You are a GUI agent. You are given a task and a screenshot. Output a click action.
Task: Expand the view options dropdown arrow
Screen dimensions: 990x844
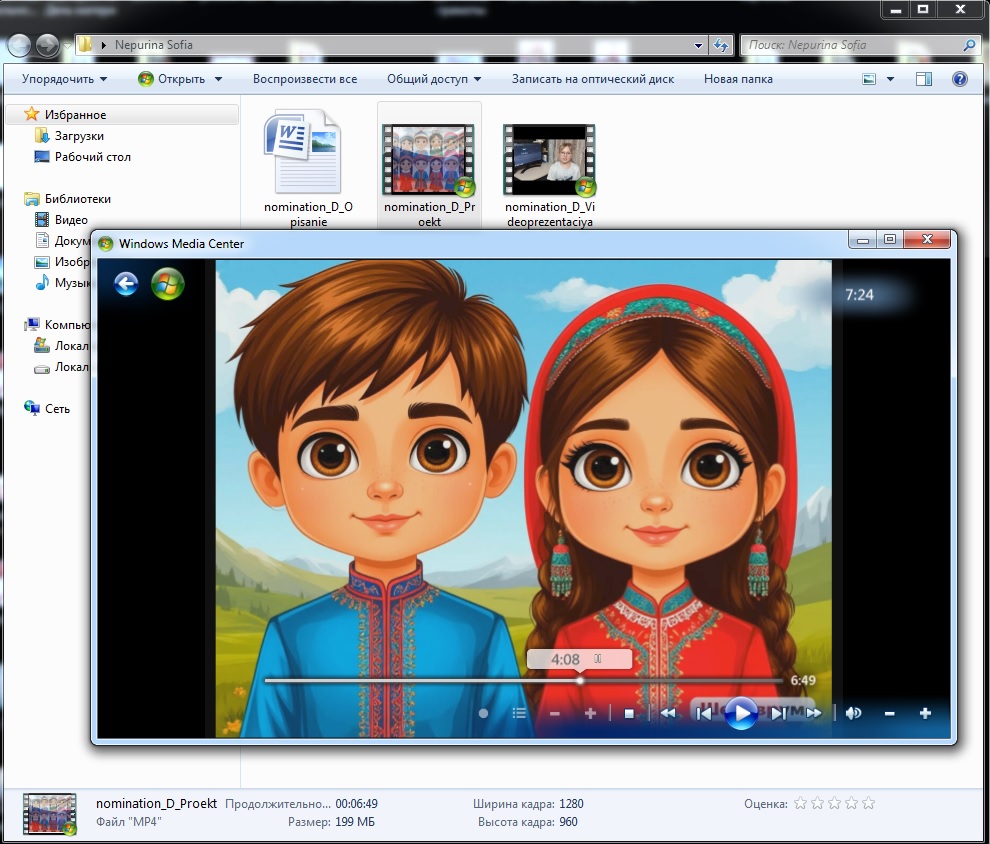tap(890, 79)
